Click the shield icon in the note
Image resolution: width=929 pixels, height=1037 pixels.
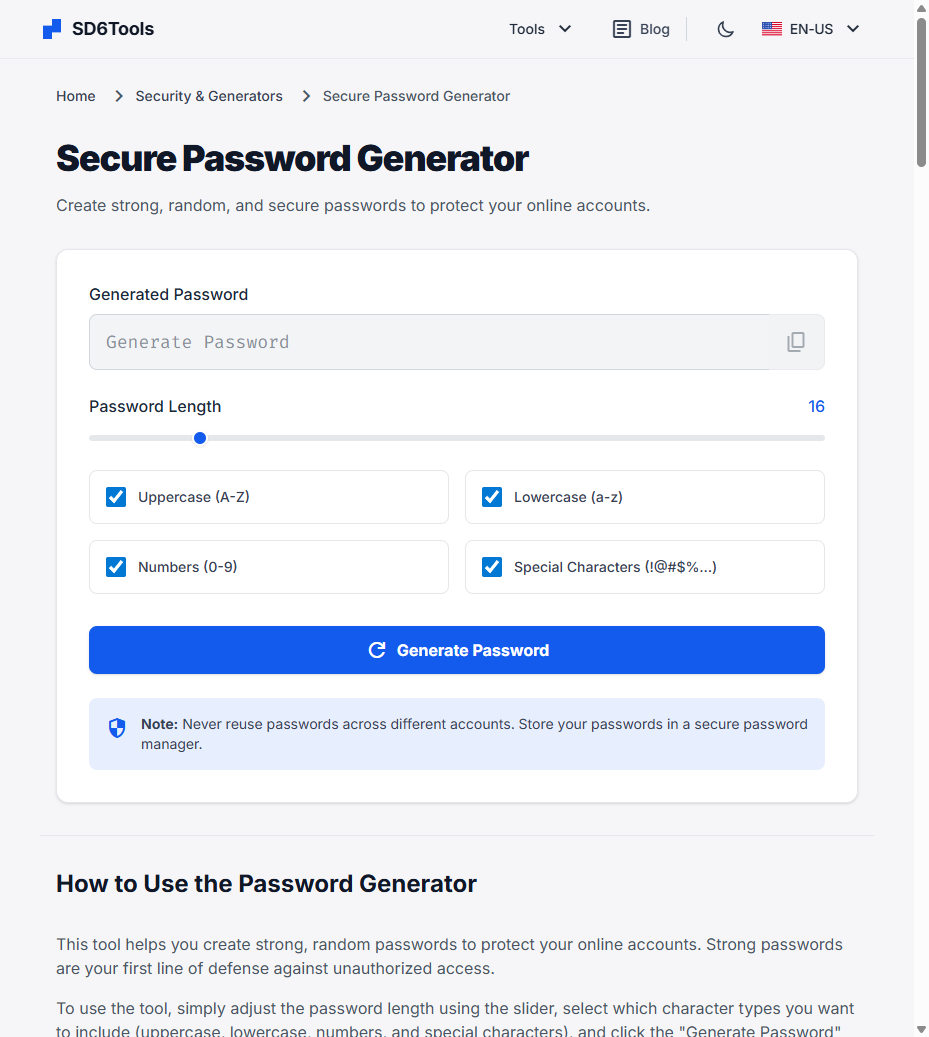pos(117,728)
